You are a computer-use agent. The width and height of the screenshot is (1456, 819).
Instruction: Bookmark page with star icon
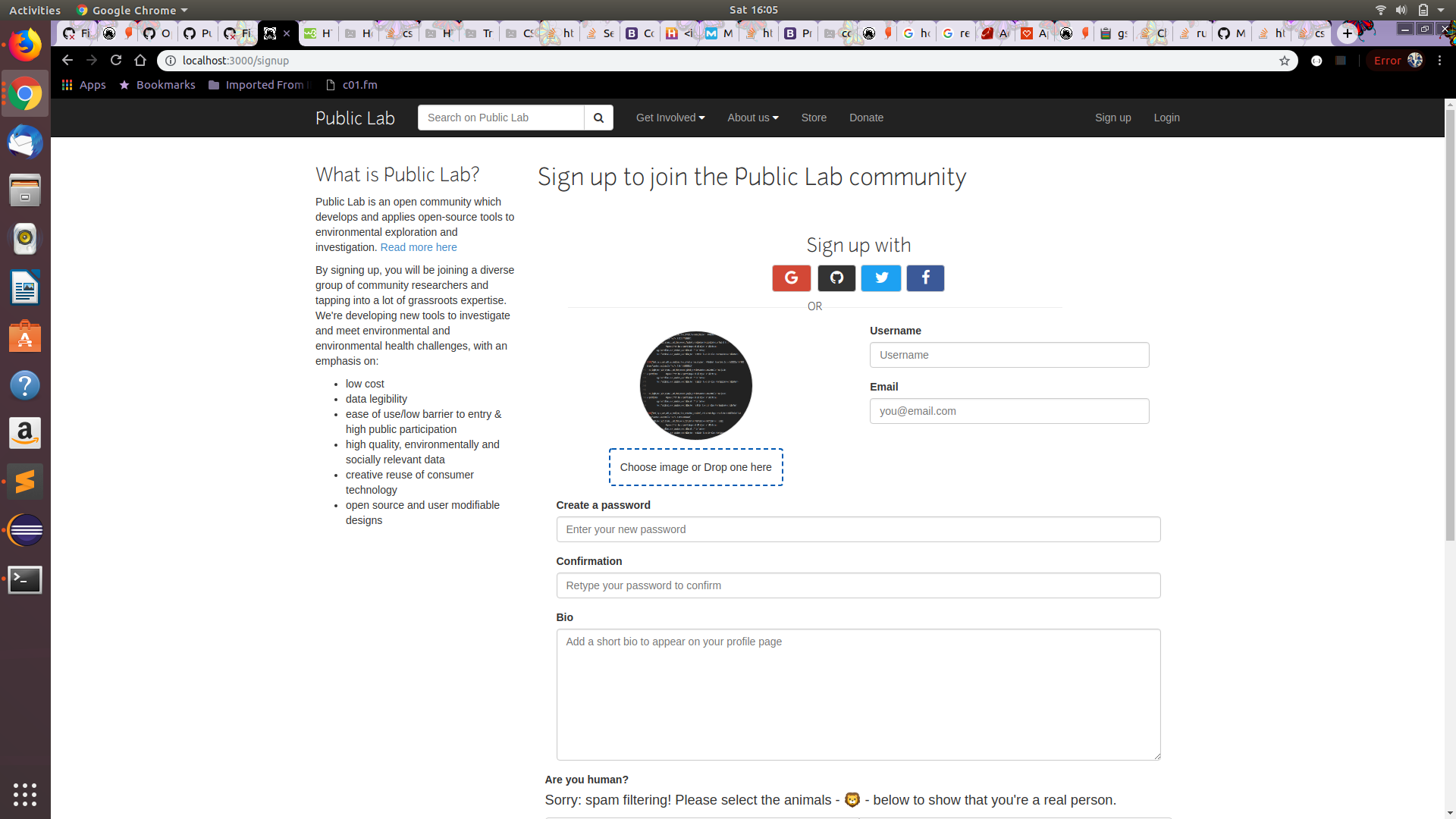pyautogui.click(x=1285, y=61)
